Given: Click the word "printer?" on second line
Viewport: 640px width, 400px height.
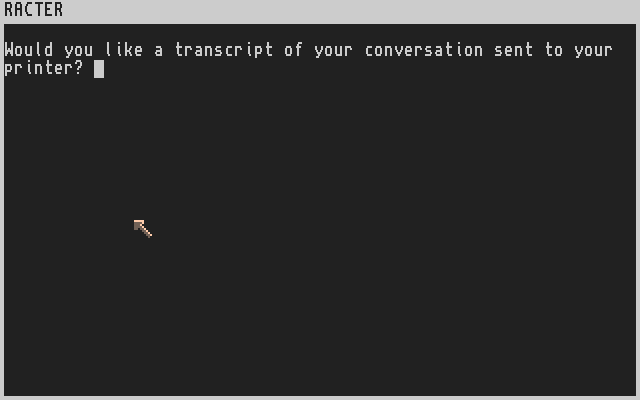Looking at the screenshot, I should point(44,69).
